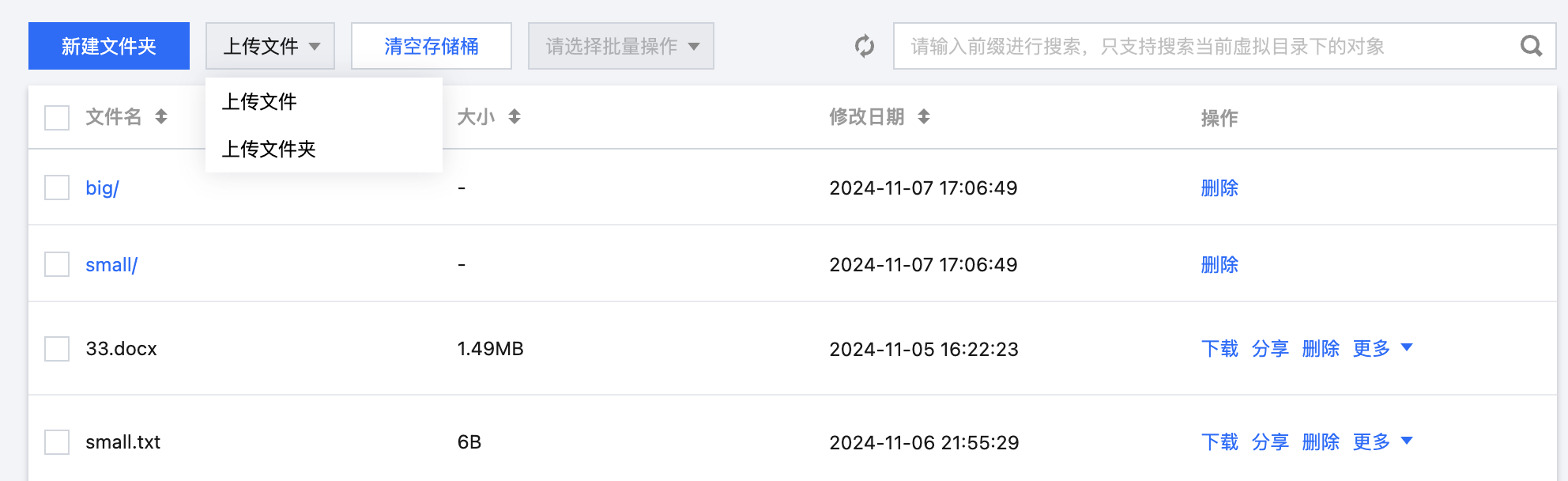
Task: Focus the prefix search input field
Action: pos(1201,46)
